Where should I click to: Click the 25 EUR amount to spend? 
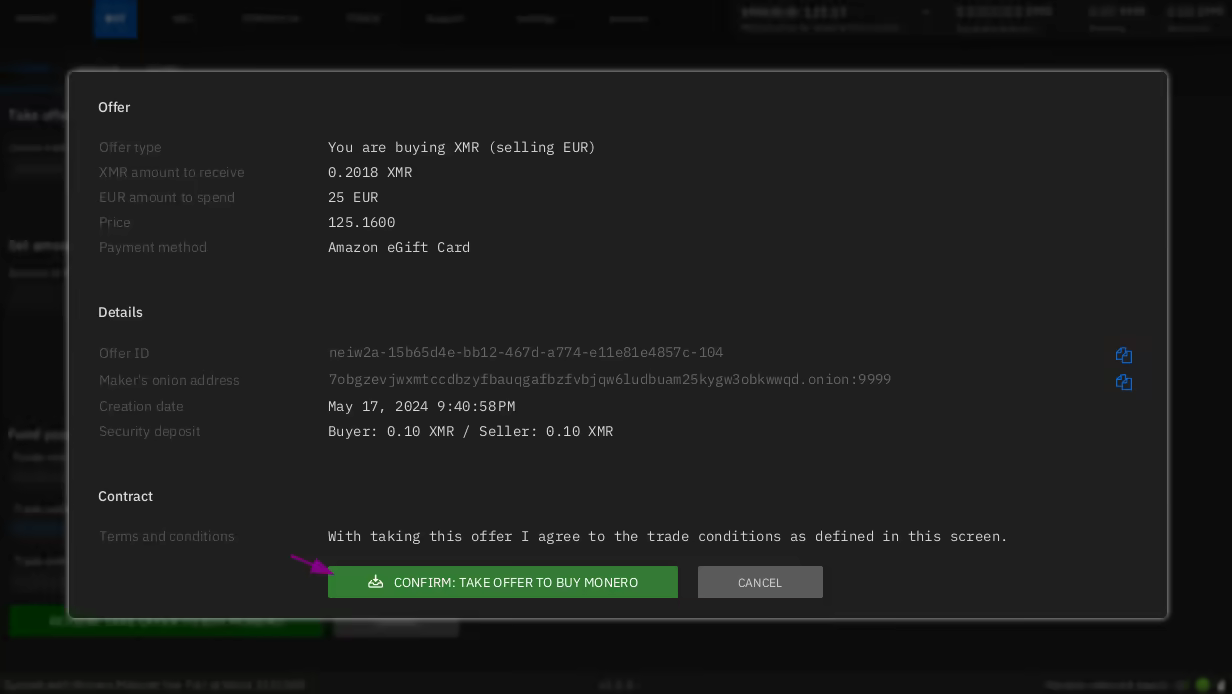352,197
